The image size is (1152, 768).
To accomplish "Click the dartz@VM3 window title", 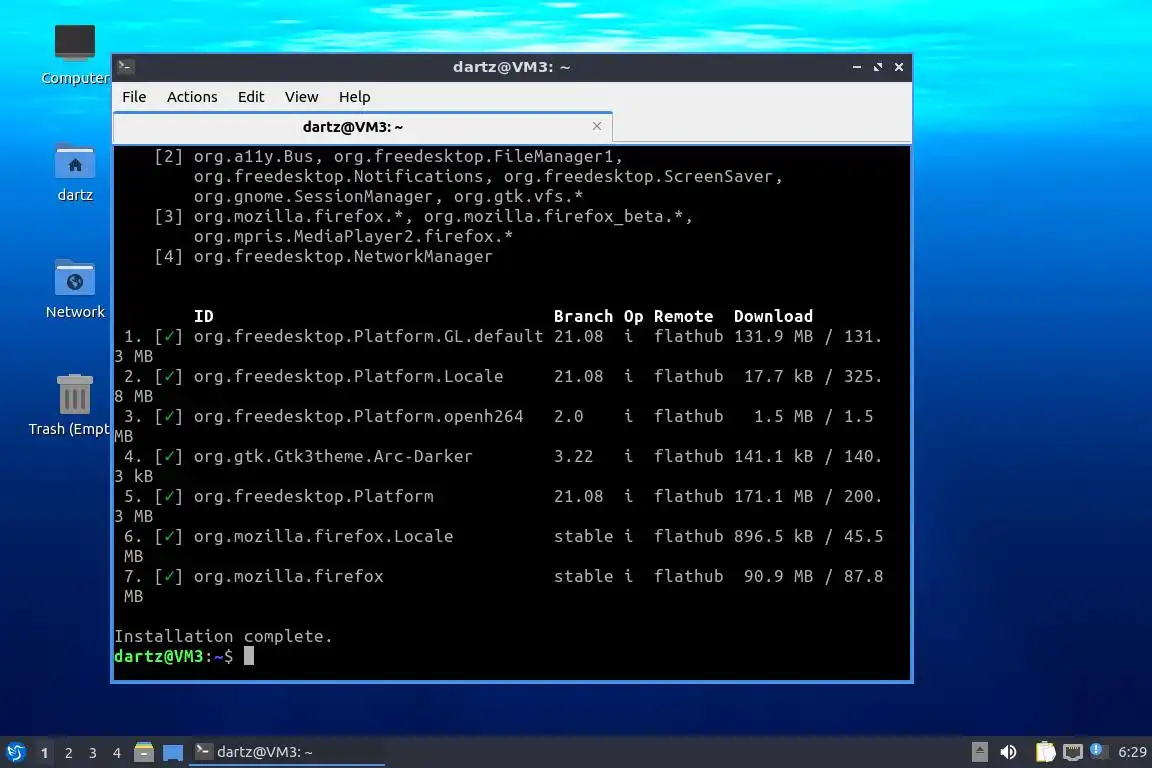I will click(x=511, y=67).
